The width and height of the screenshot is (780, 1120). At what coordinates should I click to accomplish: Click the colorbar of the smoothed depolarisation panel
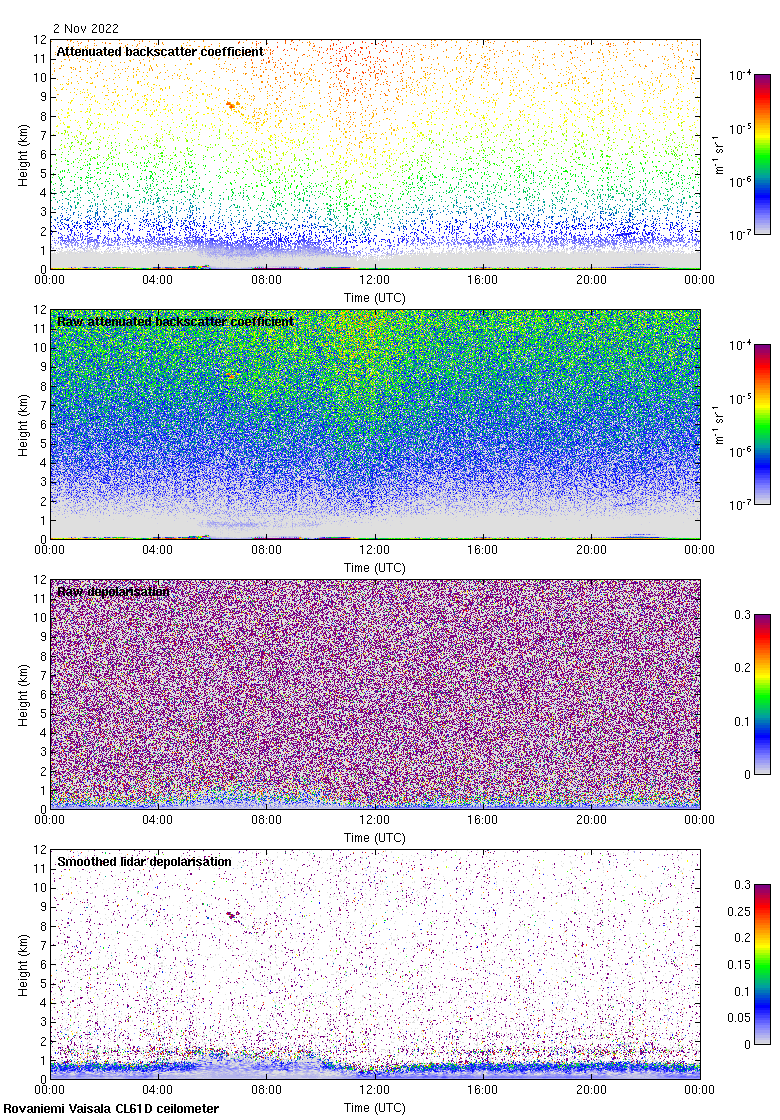tap(762, 964)
